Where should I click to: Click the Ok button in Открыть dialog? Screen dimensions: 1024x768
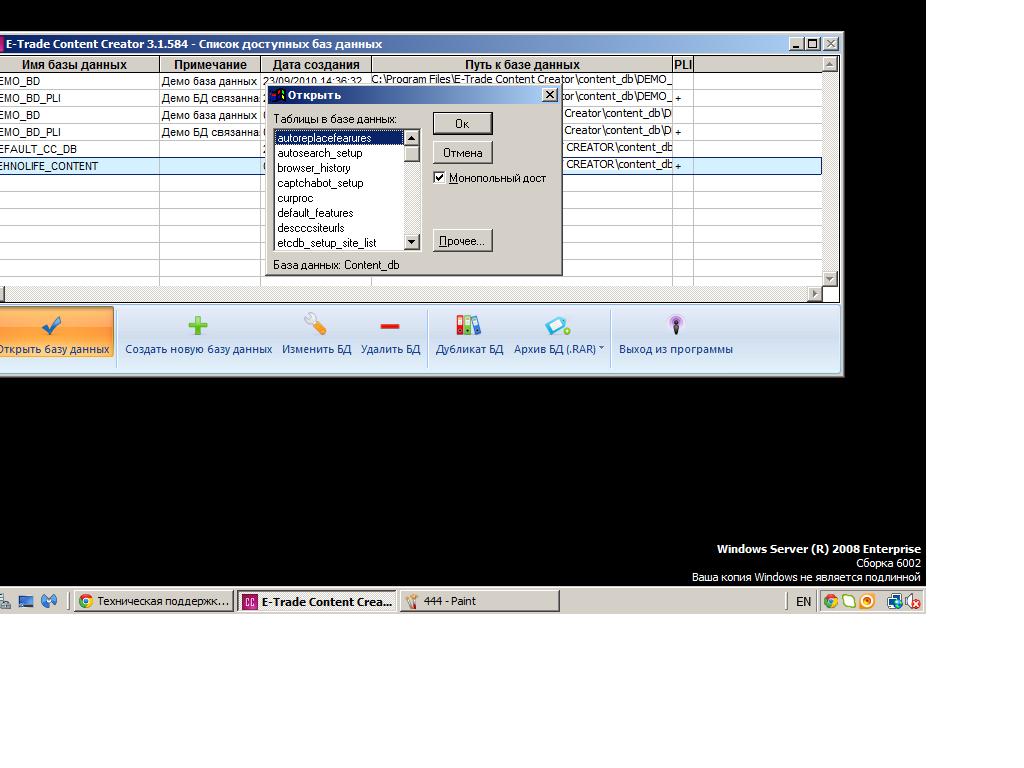pyautogui.click(x=462, y=123)
